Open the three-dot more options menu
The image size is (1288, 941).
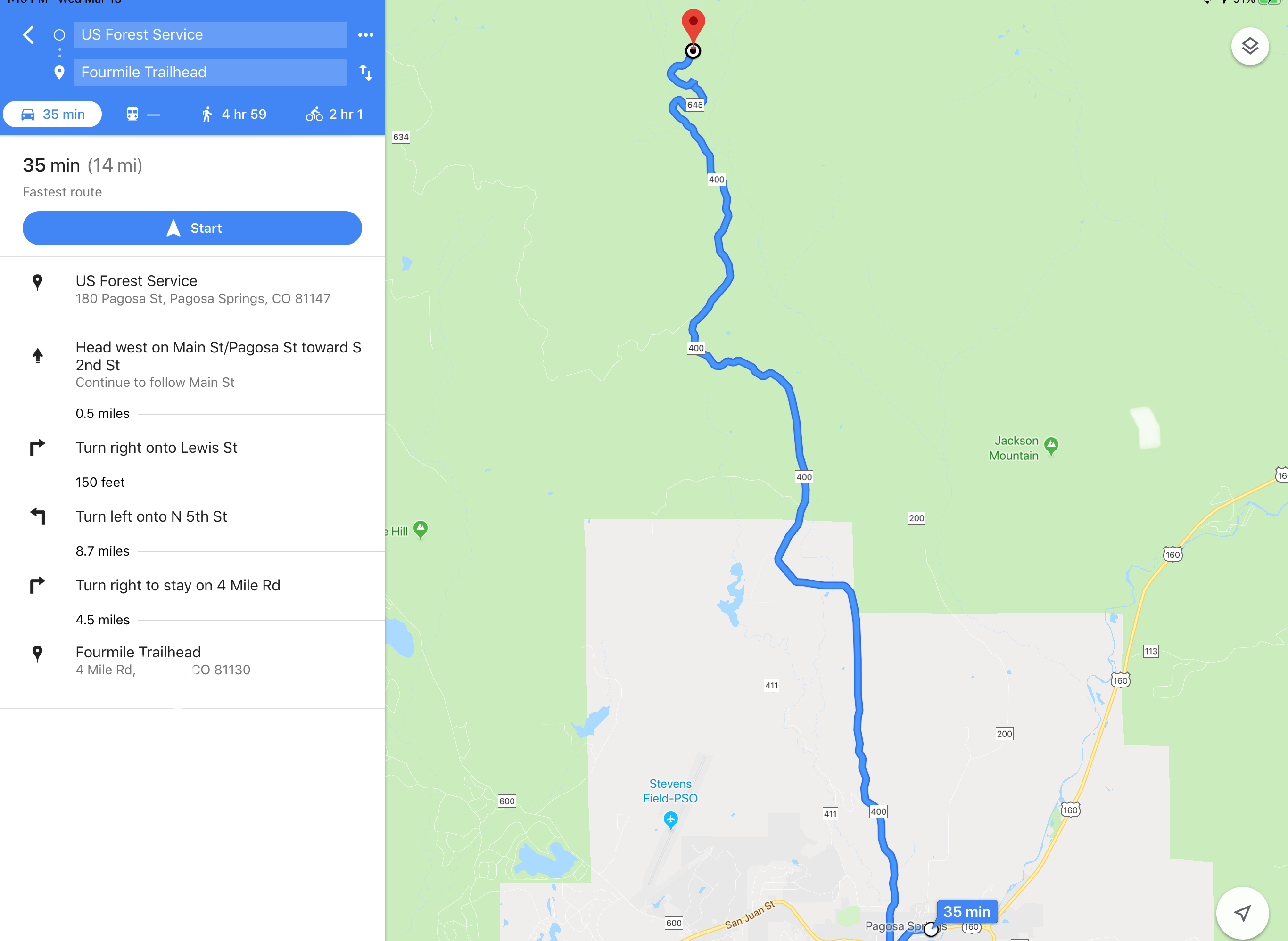[x=365, y=35]
